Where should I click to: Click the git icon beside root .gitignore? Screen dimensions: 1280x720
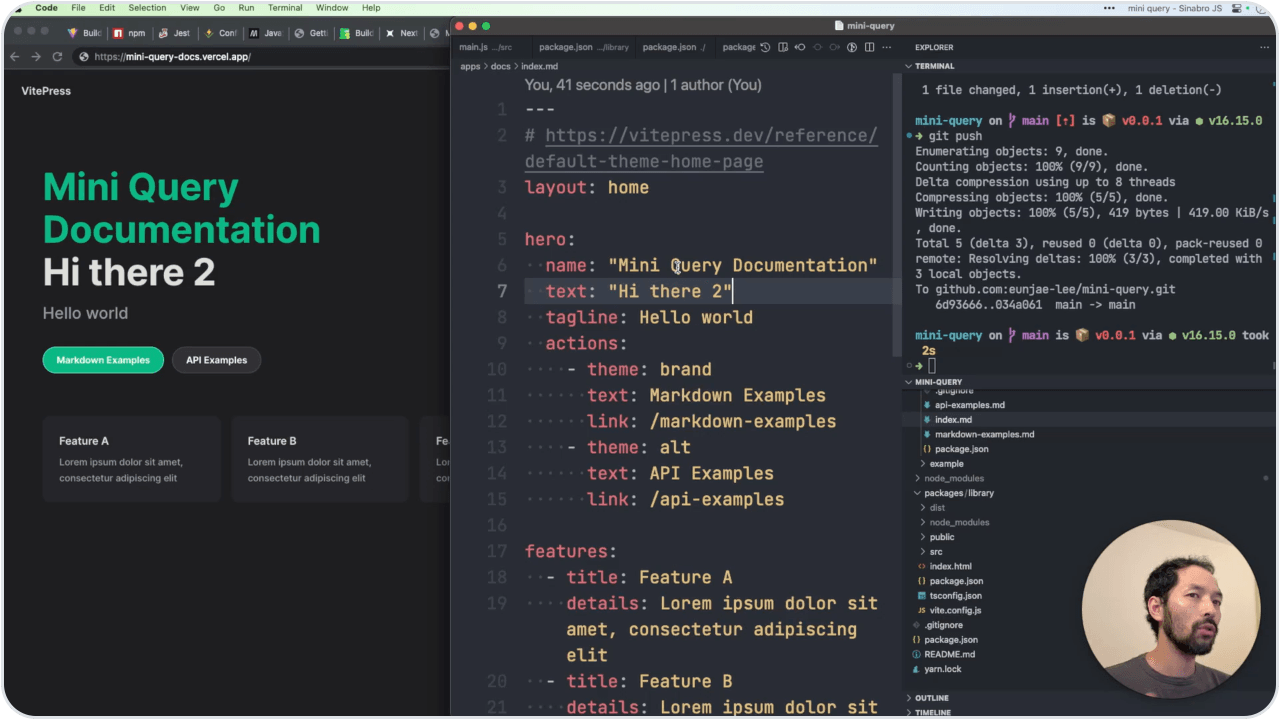click(x=915, y=625)
